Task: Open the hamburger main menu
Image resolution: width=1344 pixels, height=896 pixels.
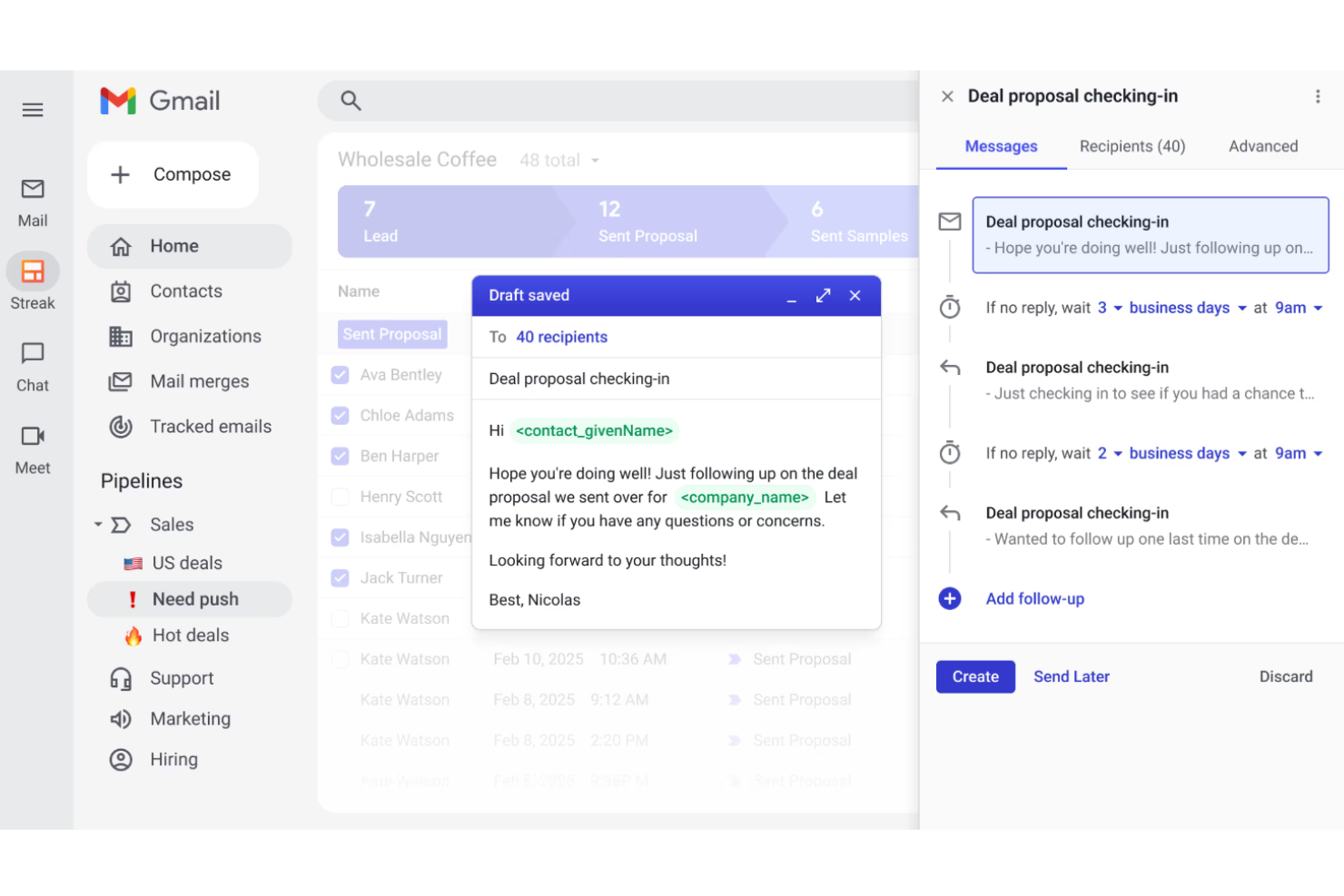Action: tap(33, 110)
